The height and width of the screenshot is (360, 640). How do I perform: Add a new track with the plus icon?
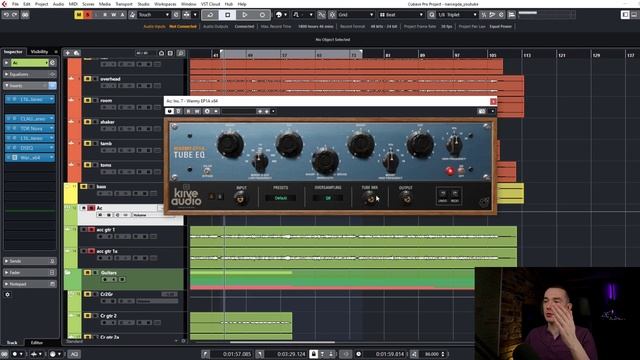67,53
